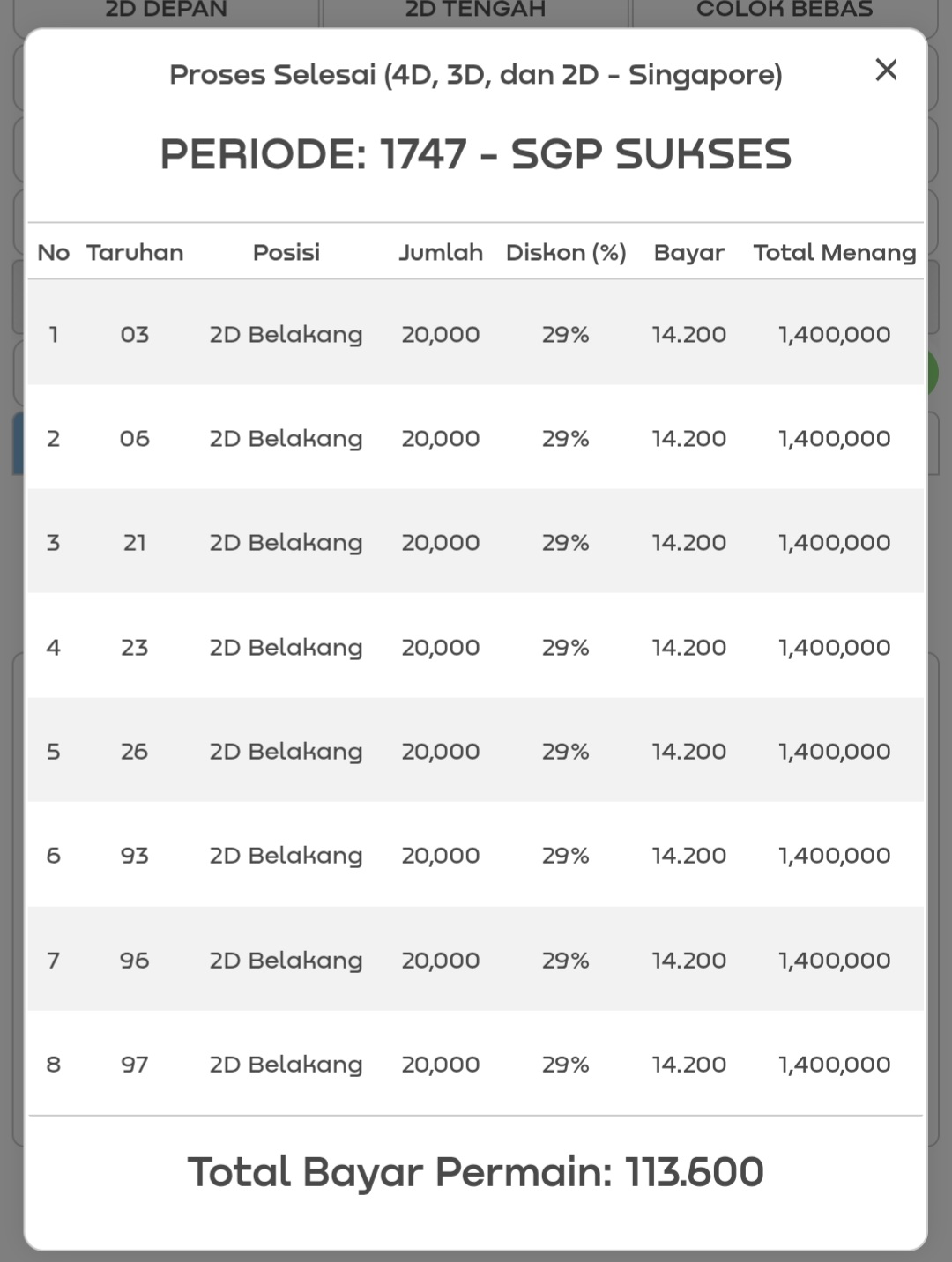Click the PERIODE: 1747 - SGP SUKSES heading
Viewport: 952px width, 1262px height.
pyautogui.click(x=476, y=154)
